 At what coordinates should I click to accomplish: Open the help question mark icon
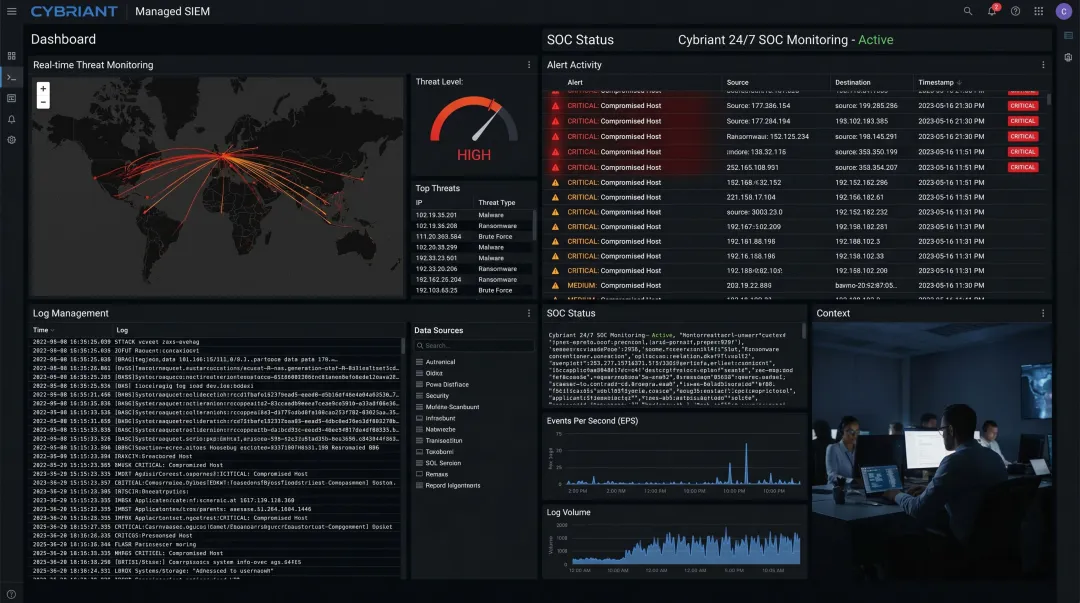[x=1015, y=11]
